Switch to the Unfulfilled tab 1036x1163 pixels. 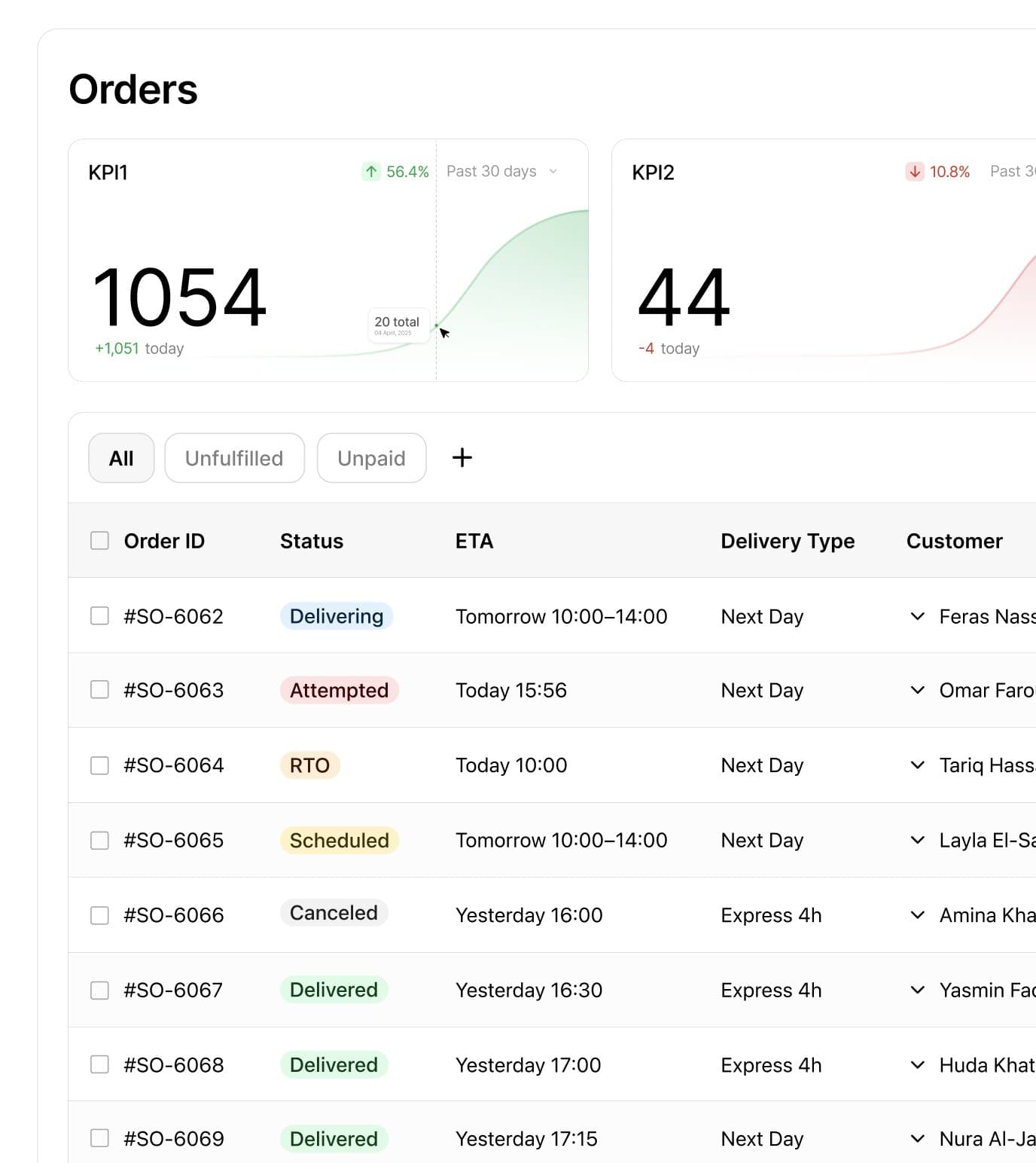pyautogui.click(x=234, y=458)
